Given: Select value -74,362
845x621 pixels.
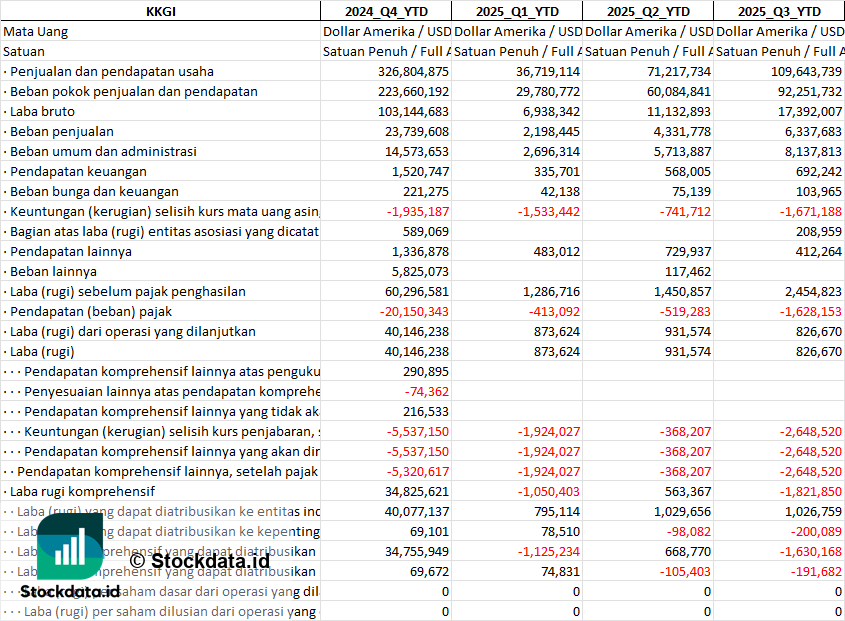Looking at the screenshot, I should click(x=427, y=390).
